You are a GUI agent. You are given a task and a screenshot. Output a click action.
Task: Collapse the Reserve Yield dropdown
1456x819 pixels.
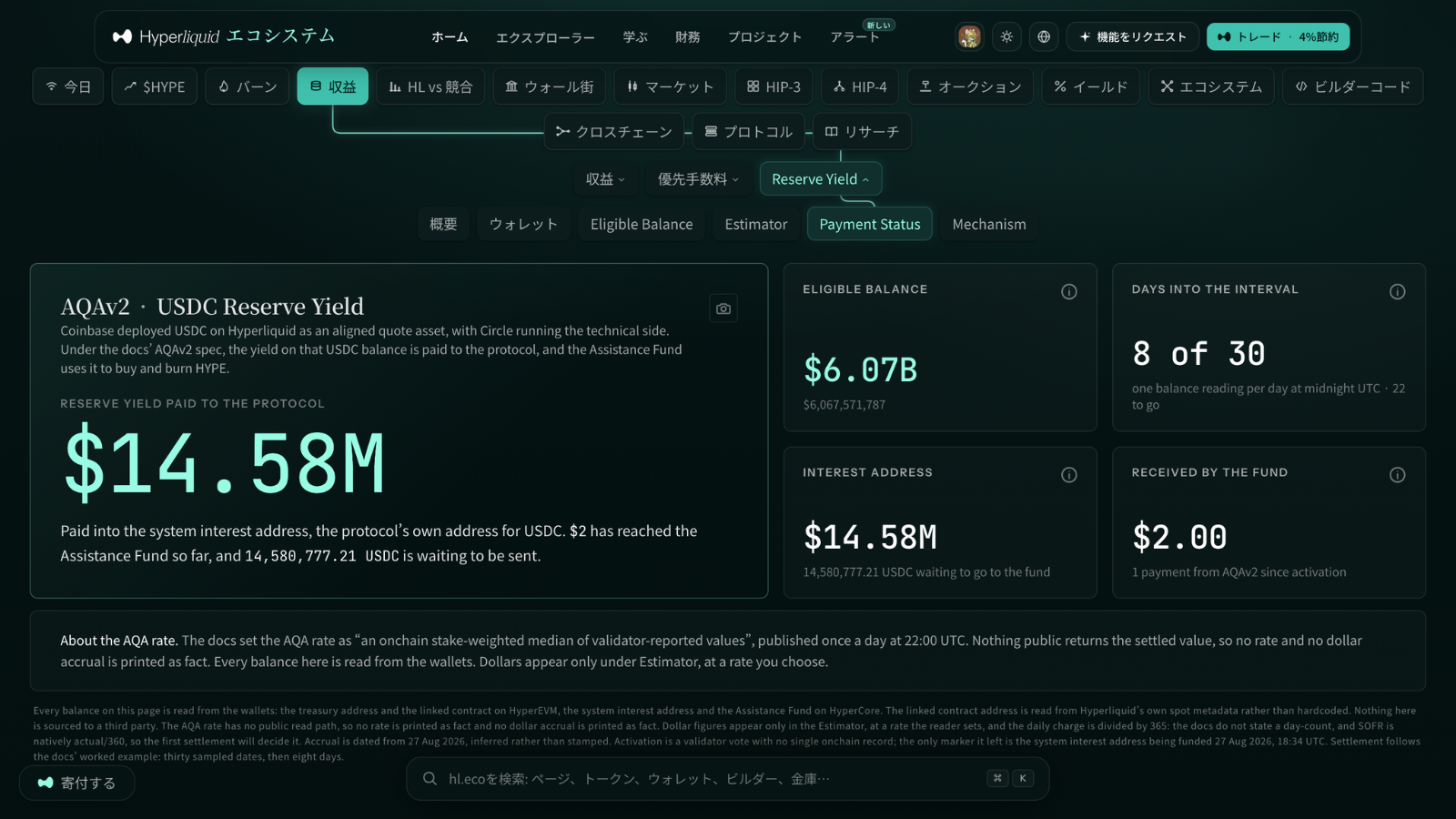point(821,179)
